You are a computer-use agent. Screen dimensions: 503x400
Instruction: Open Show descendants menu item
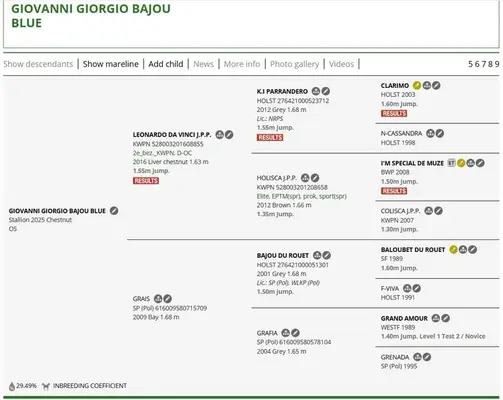pos(38,64)
